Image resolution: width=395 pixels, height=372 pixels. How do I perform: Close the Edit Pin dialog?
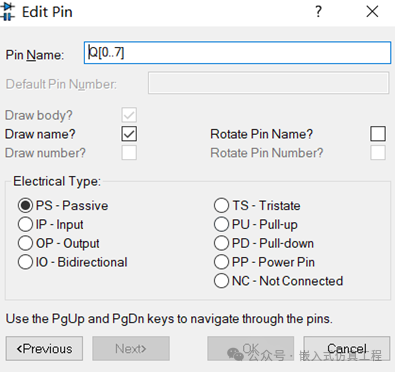pos(372,12)
